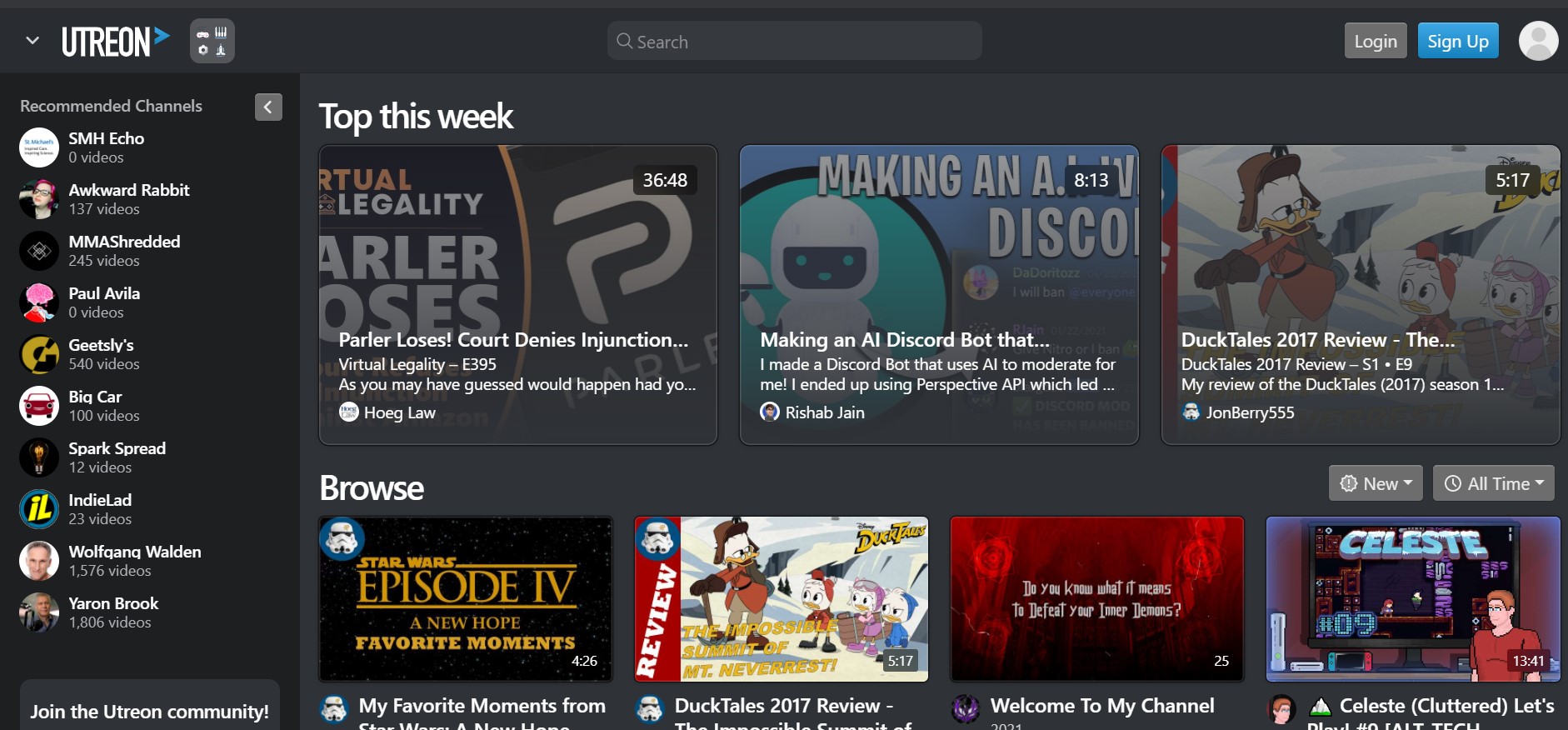The image size is (1568, 730).
Task: Select the Big Car channel name
Action: click(x=95, y=397)
